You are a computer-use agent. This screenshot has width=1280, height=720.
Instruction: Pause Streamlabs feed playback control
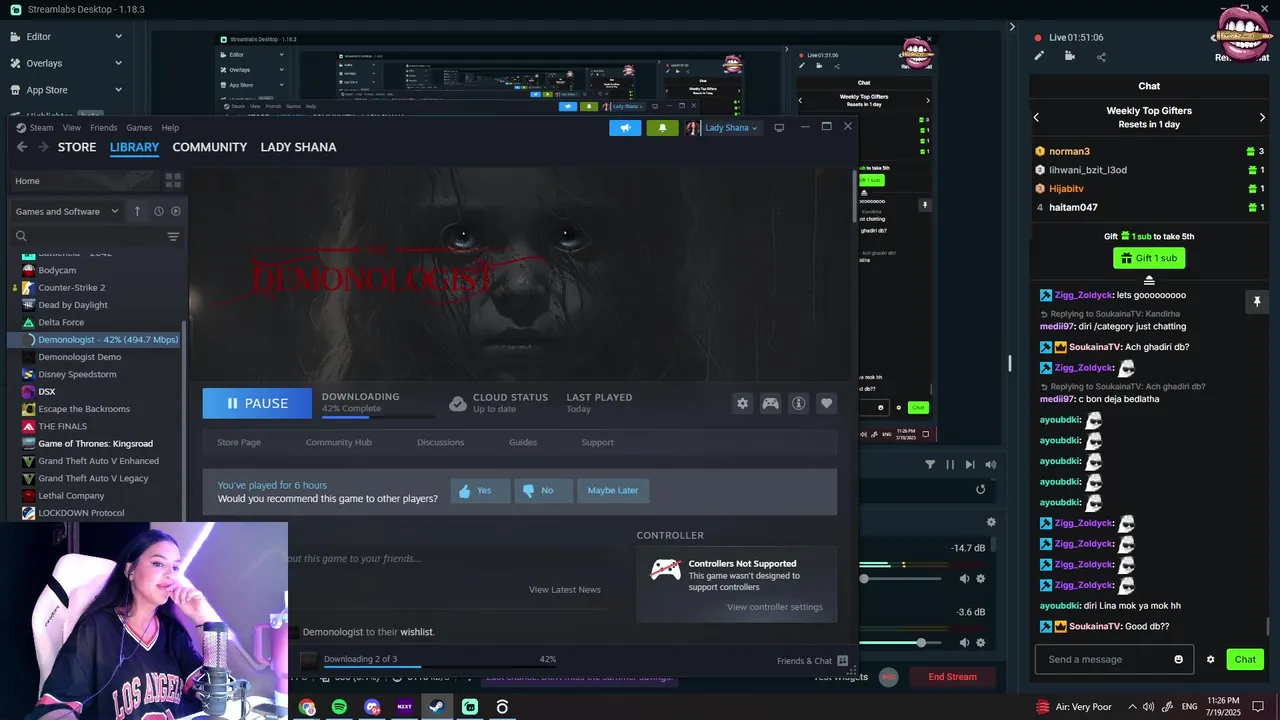[950, 465]
